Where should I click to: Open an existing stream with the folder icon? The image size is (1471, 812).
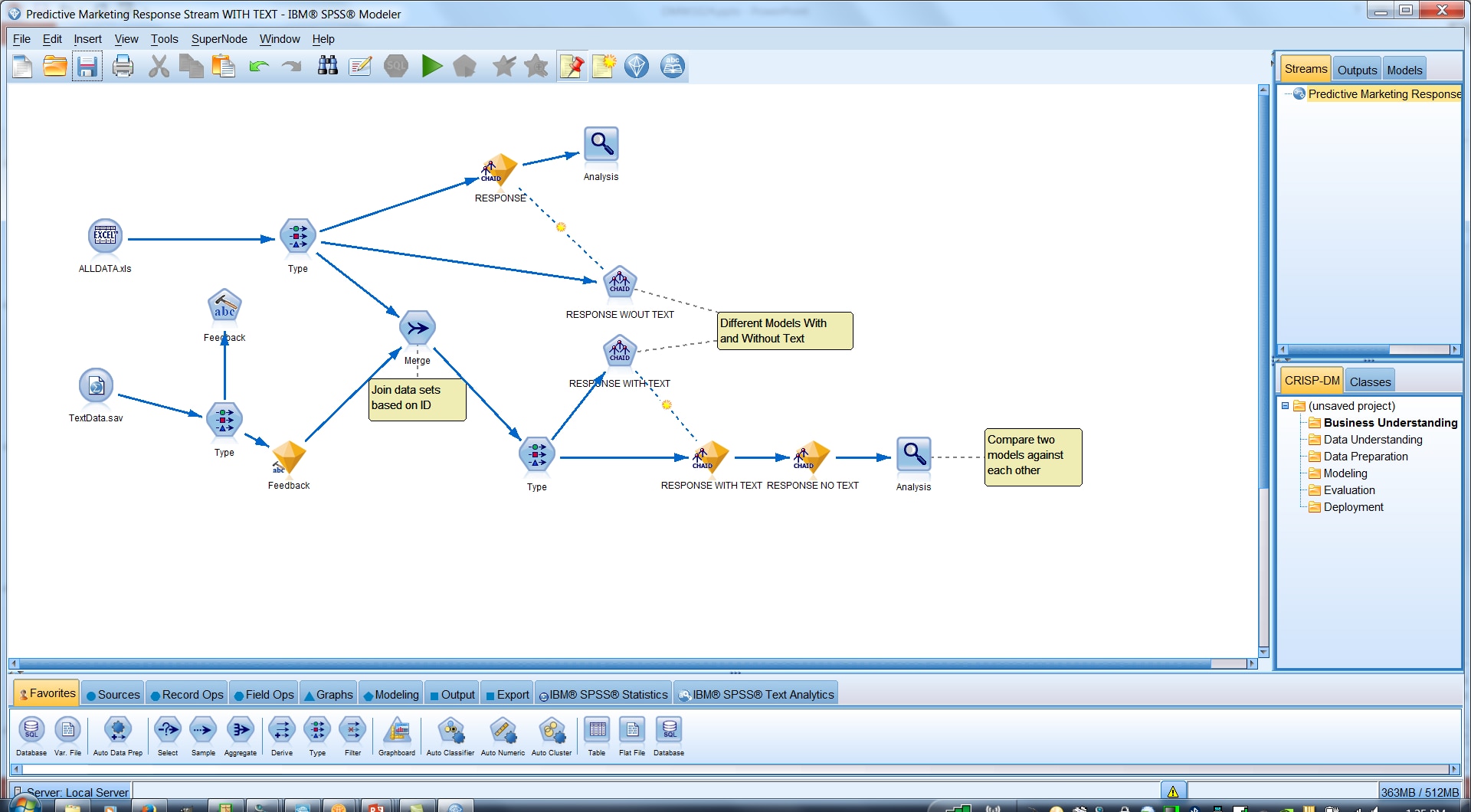(54, 67)
